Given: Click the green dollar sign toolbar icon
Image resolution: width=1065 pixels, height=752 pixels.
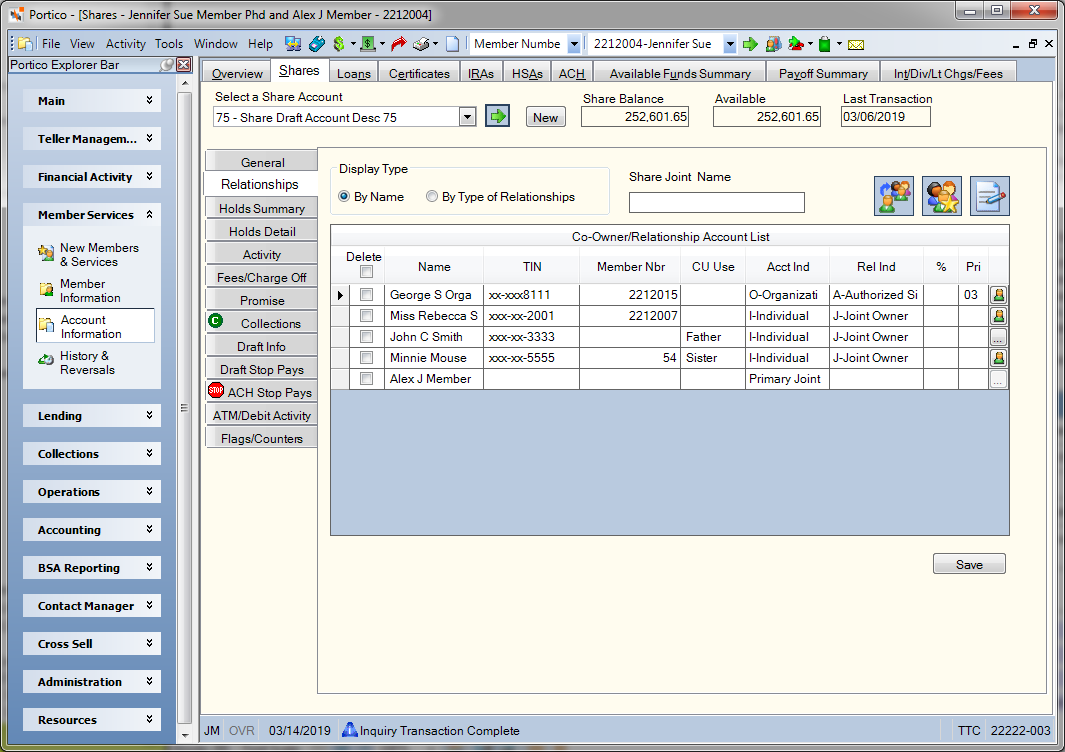Looking at the screenshot, I should pyautogui.click(x=339, y=44).
